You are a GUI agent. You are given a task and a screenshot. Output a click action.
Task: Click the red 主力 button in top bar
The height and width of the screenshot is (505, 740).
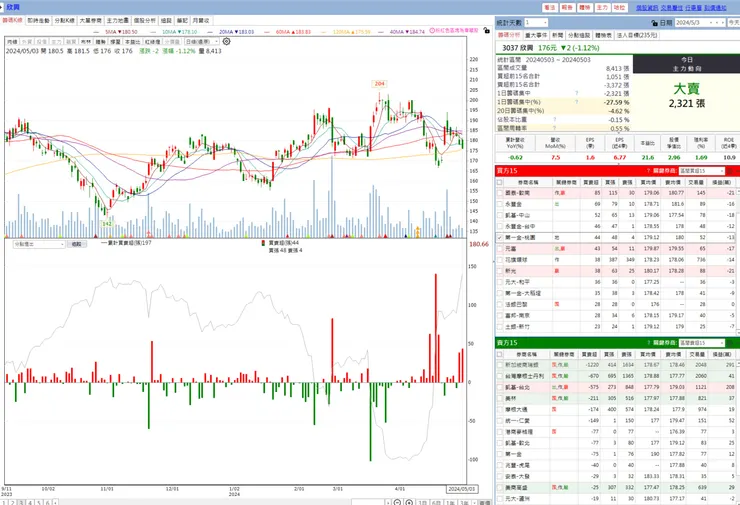[602, 8]
